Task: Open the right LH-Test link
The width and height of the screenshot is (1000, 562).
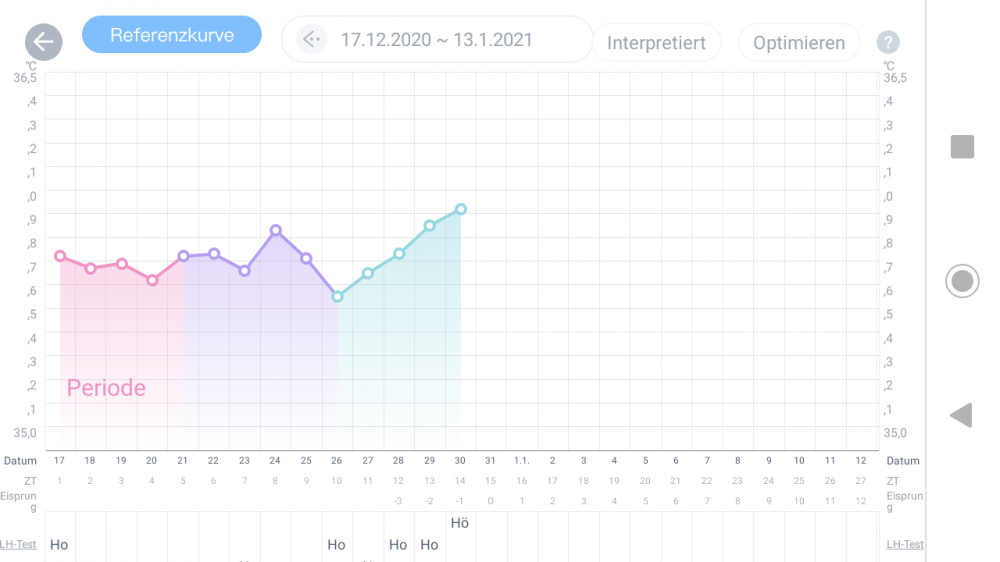Action: pos(904,544)
